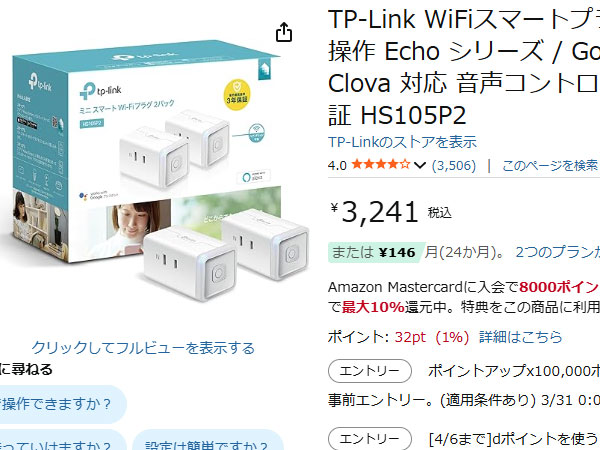
Task: Click the このページを検索 link
Action: point(550,166)
